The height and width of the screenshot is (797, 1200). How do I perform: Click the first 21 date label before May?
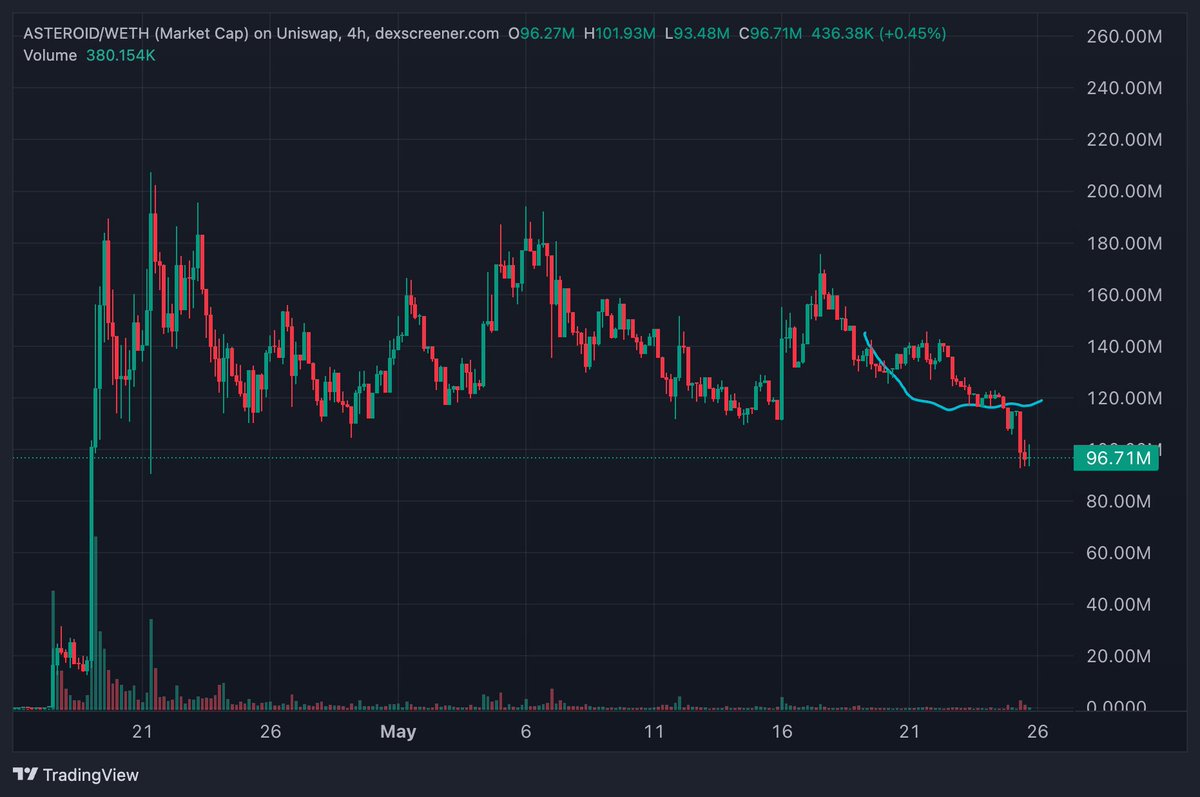click(142, 732)
